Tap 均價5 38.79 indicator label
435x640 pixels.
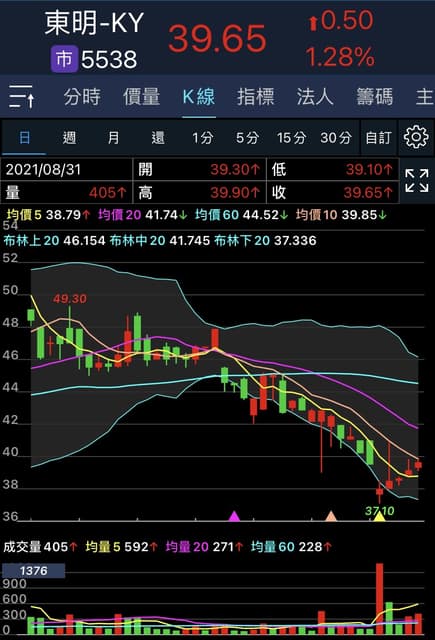(x=49, y=215)
